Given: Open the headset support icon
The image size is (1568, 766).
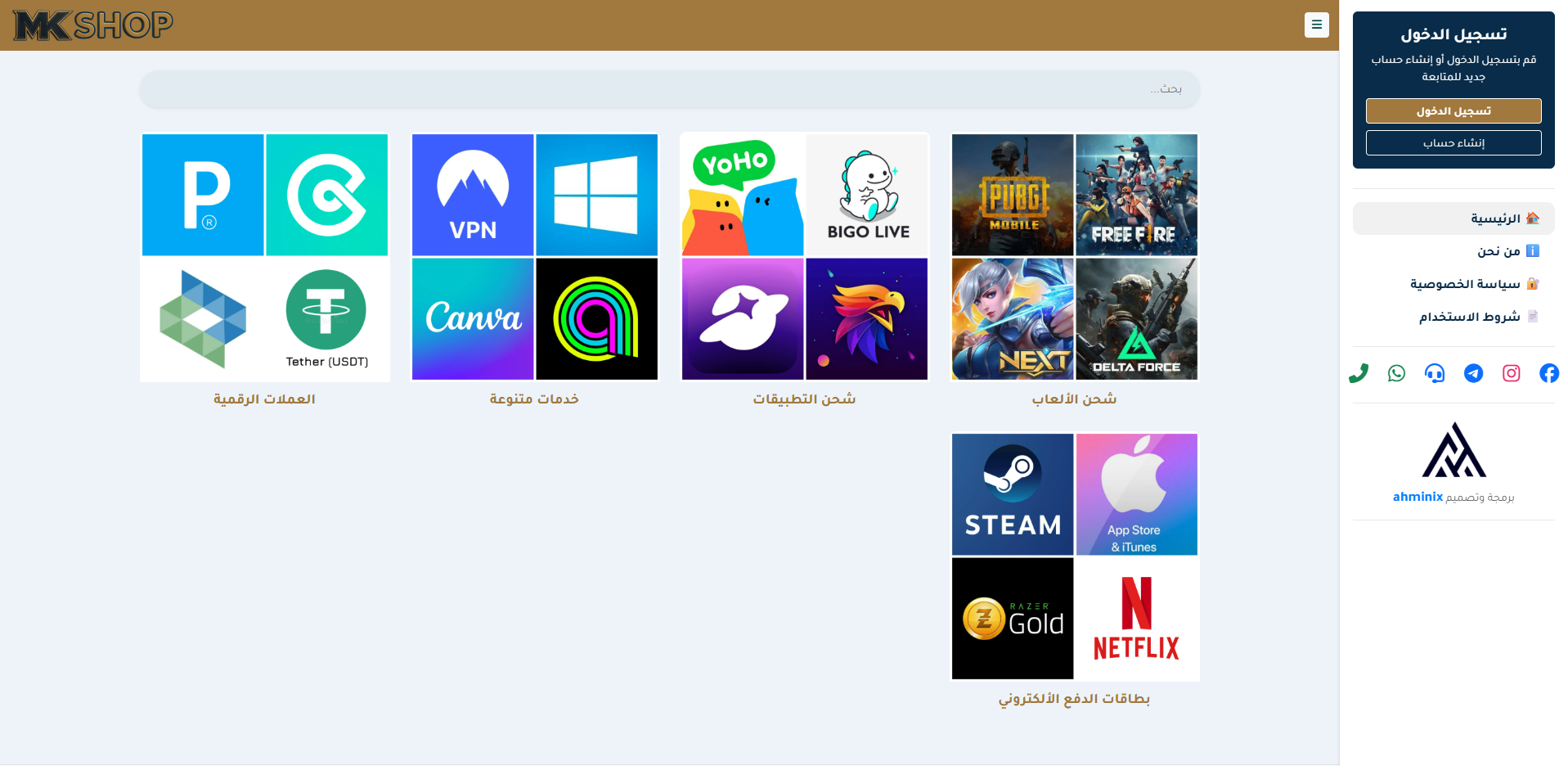Looking at the screenshot, I should [x=1435, y=373].
